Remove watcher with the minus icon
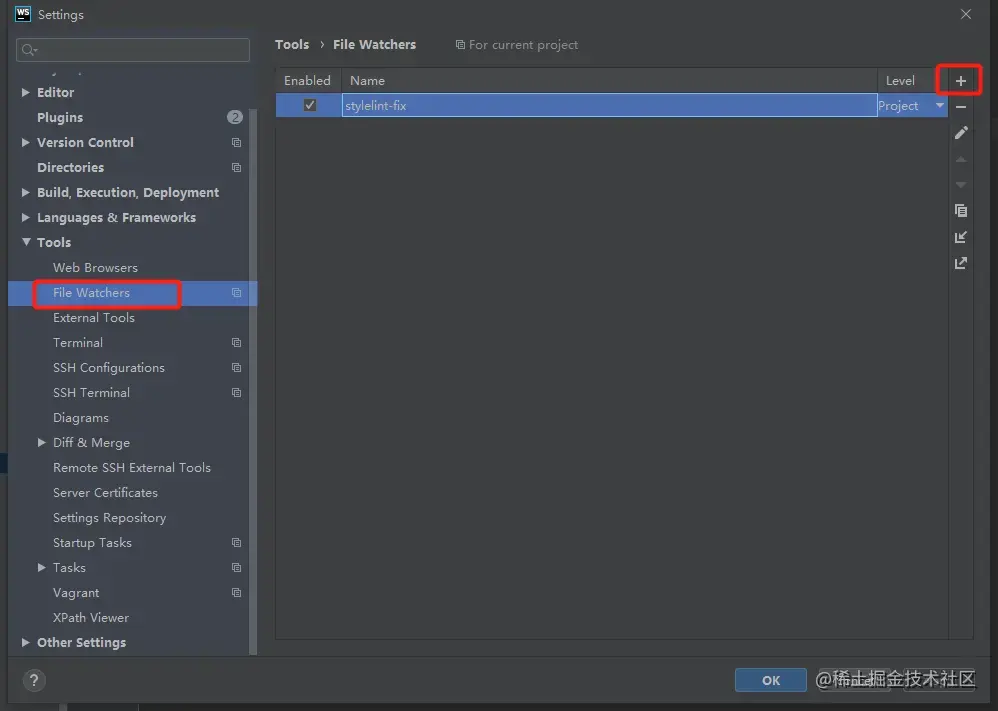The width and height of the screenshot is (998, 711). pos(960,107)
